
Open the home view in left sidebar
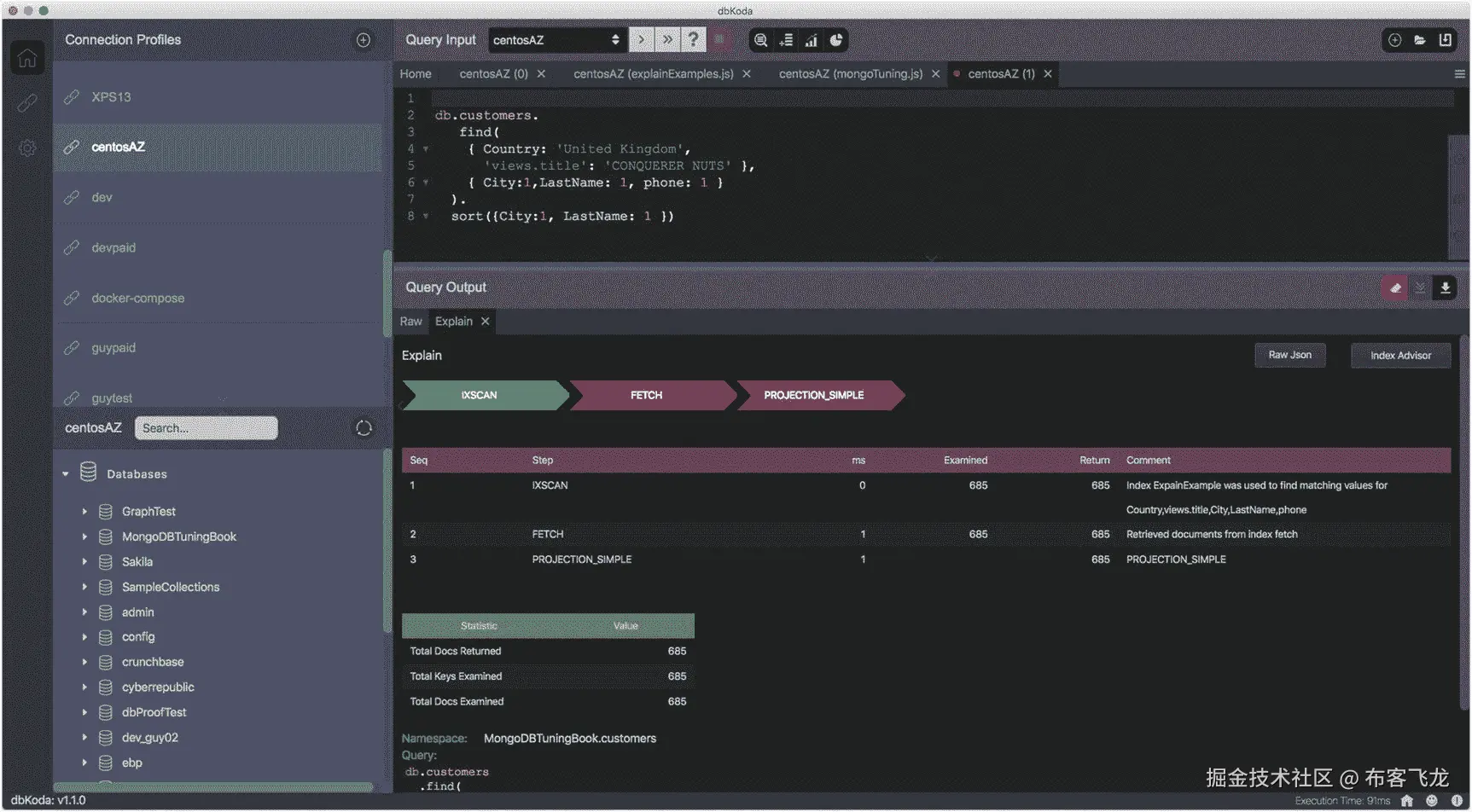point(27,58)
